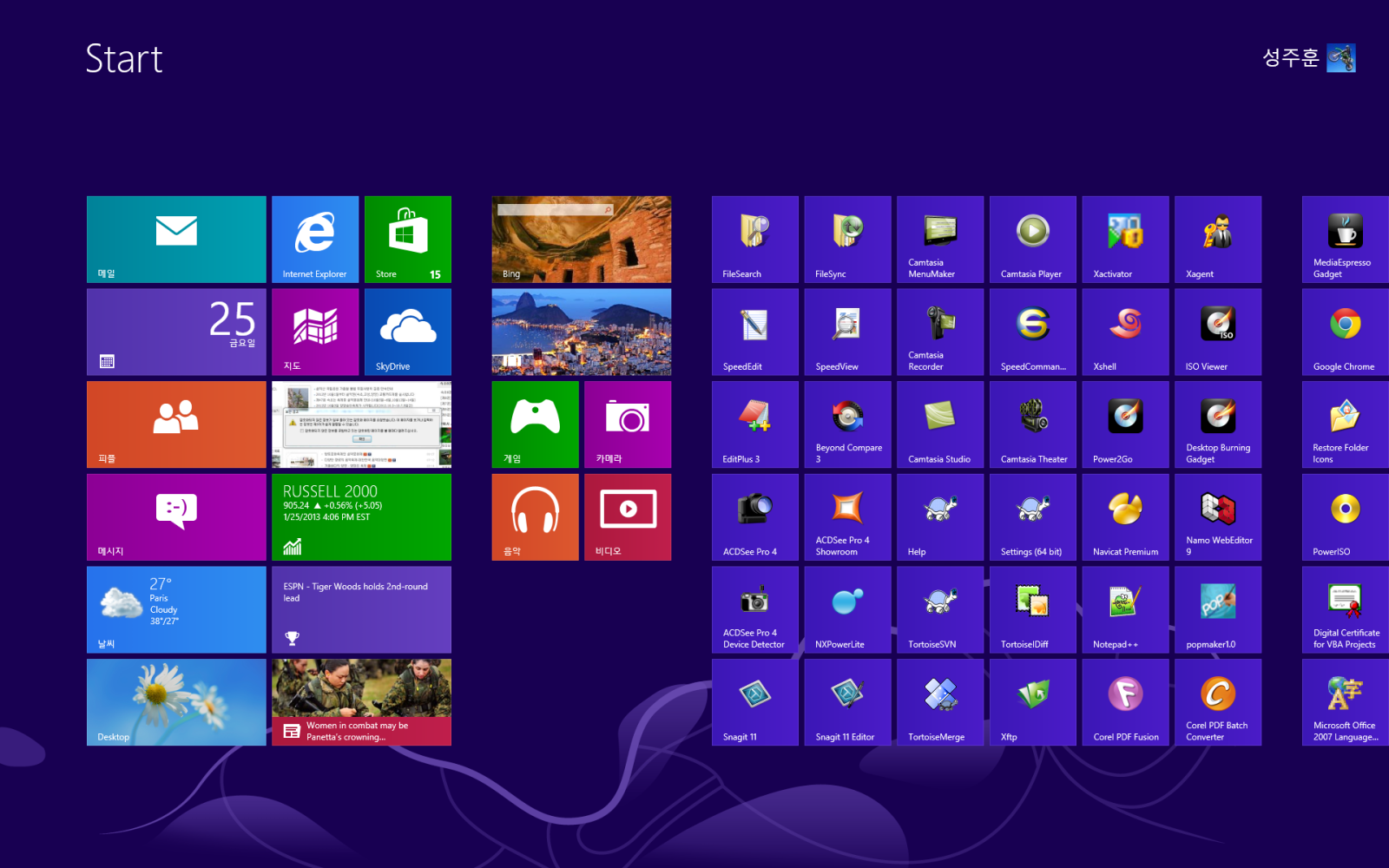Open the TortoiseSVN Help tile
1389x868 pixels.
point(940,517)
